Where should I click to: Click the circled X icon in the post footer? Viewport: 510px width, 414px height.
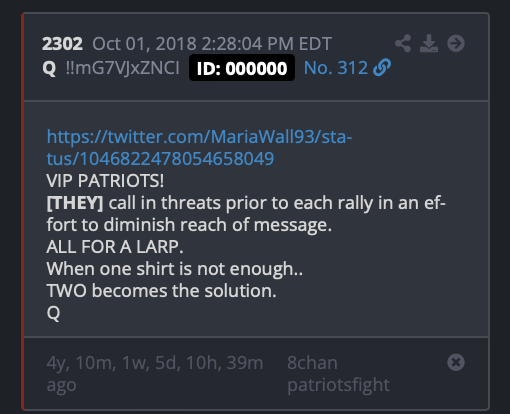point(456,362)
